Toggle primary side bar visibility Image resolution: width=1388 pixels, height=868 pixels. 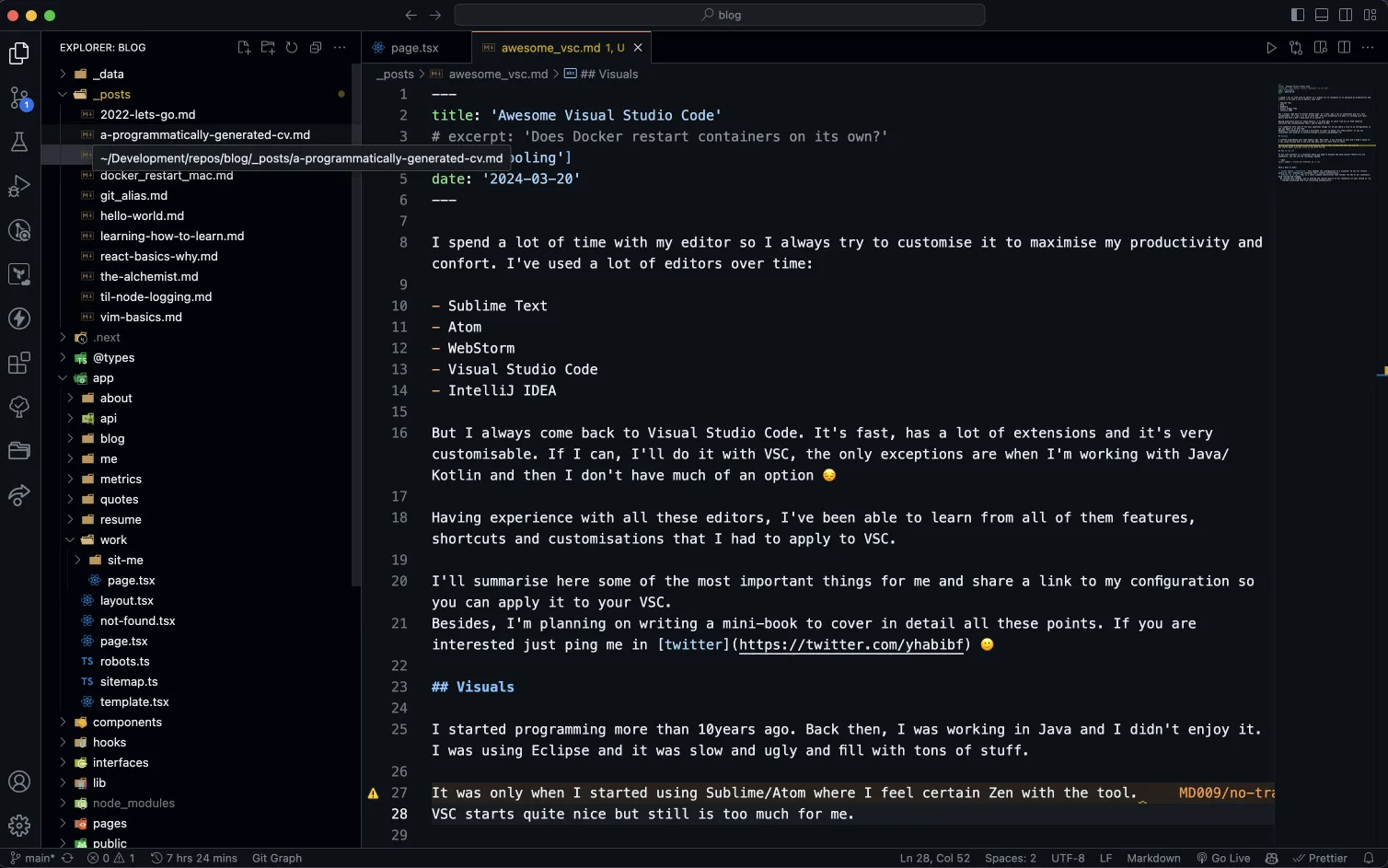pos(1298,15)
